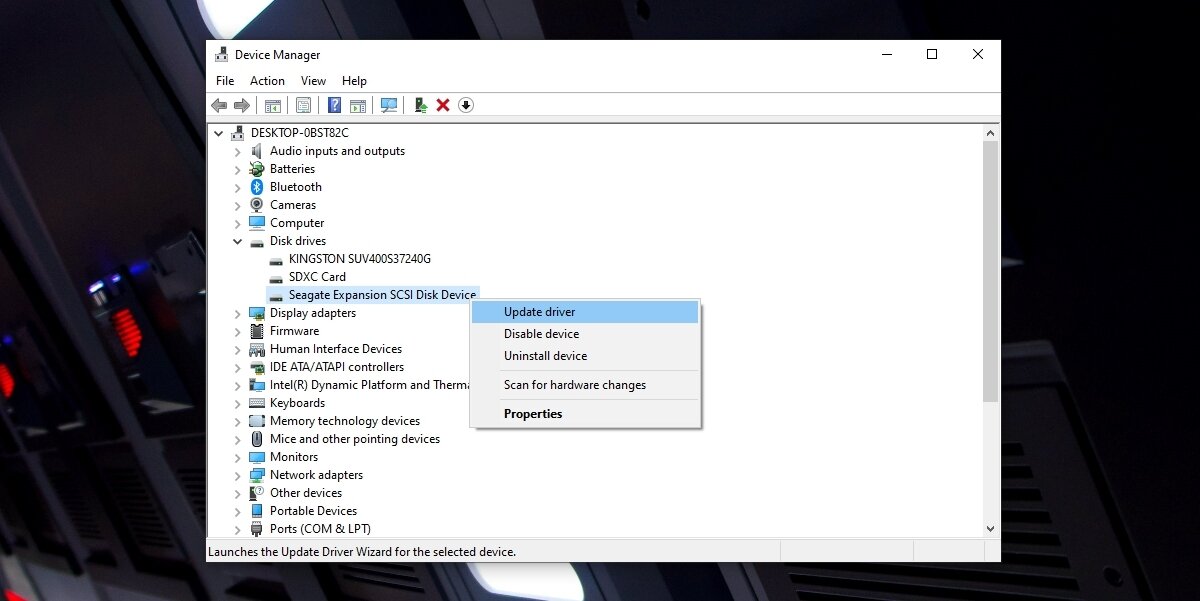This screenshot has width=1200, height=601.
Task: Select Update driver in context menu
Action: (x=539, y=312)
